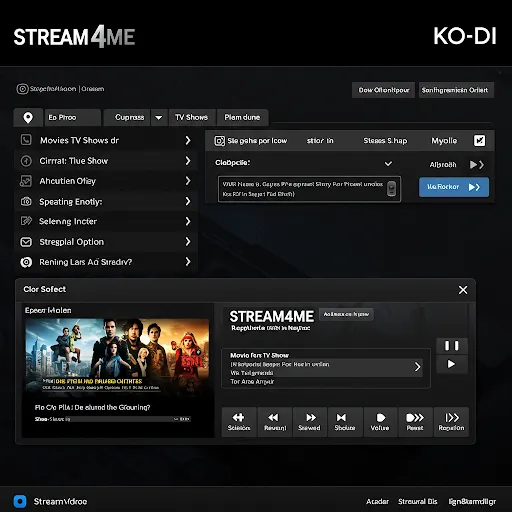
Task: Click the location pin tab icon
Action: click(x=28, y=117)
